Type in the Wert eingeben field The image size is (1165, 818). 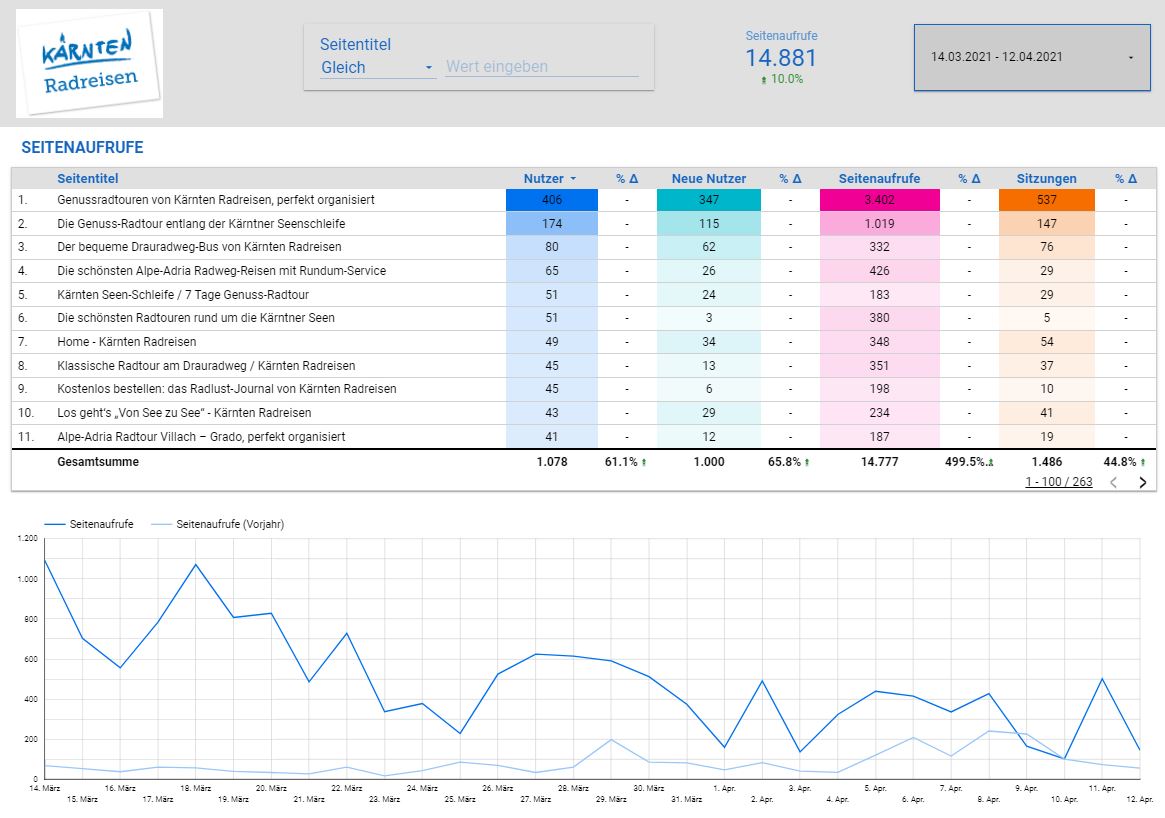(x=541, y=67)
